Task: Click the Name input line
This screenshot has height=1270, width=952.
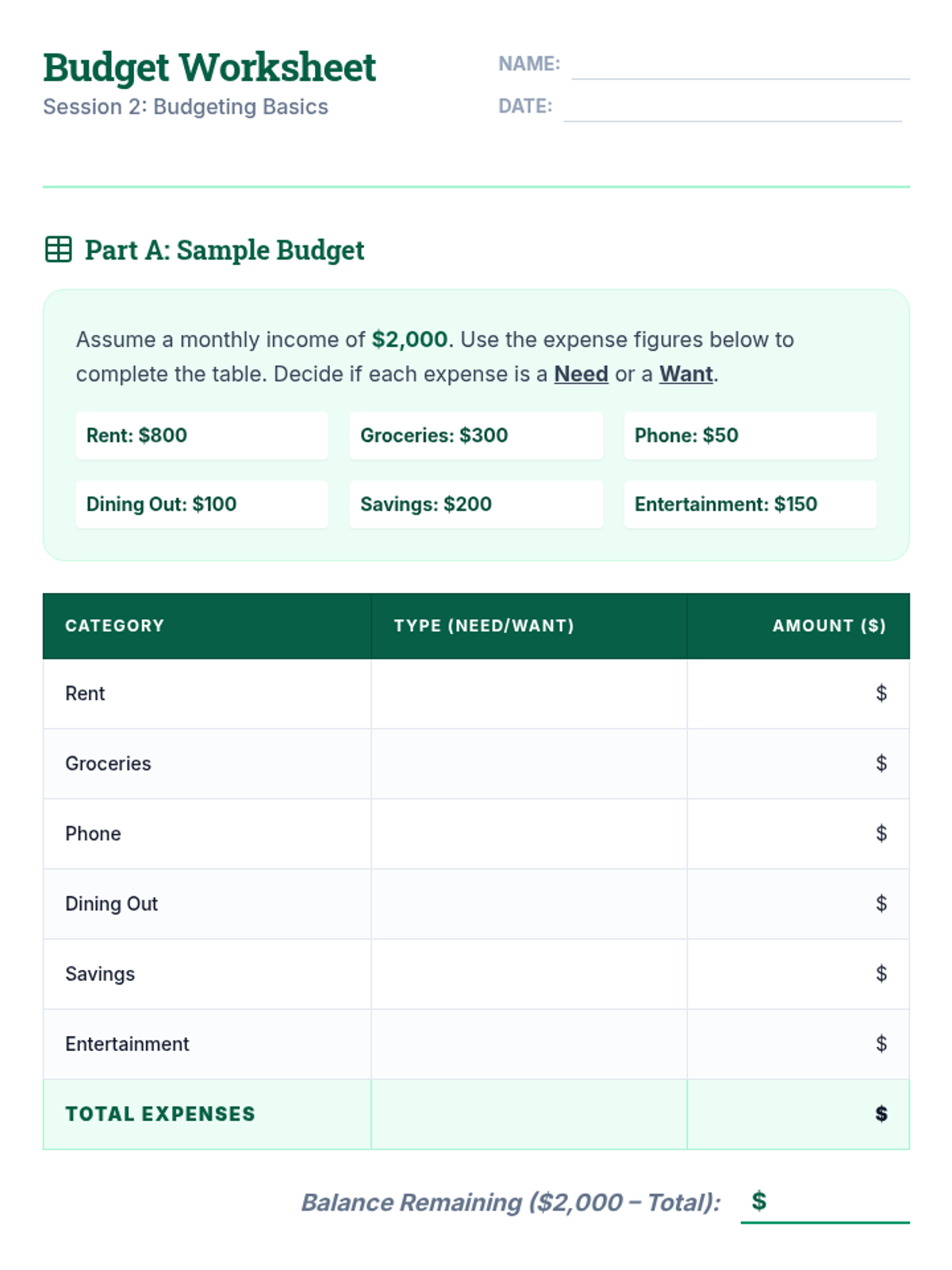Action: 739,65
